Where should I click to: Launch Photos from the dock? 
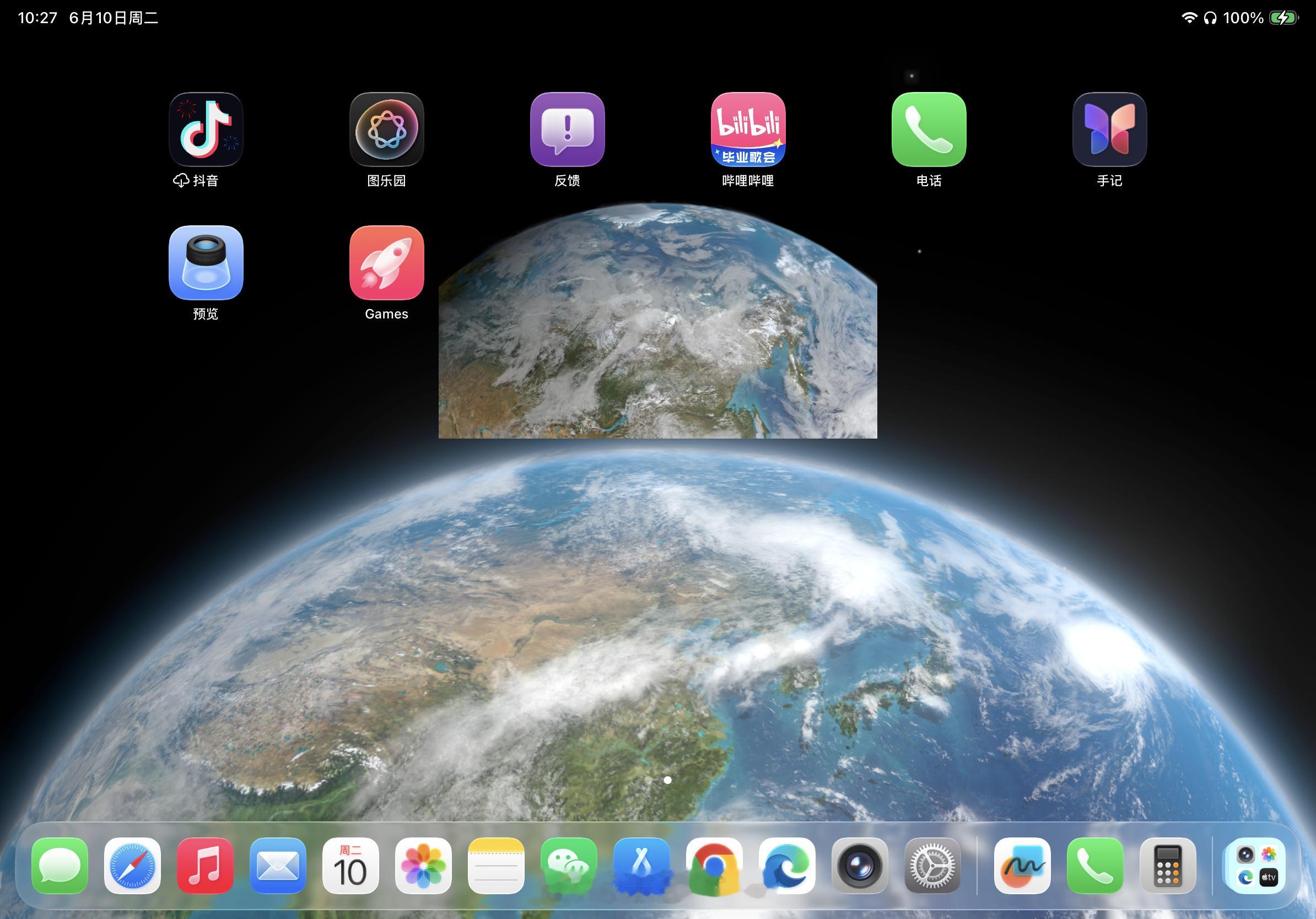[424, 866]
